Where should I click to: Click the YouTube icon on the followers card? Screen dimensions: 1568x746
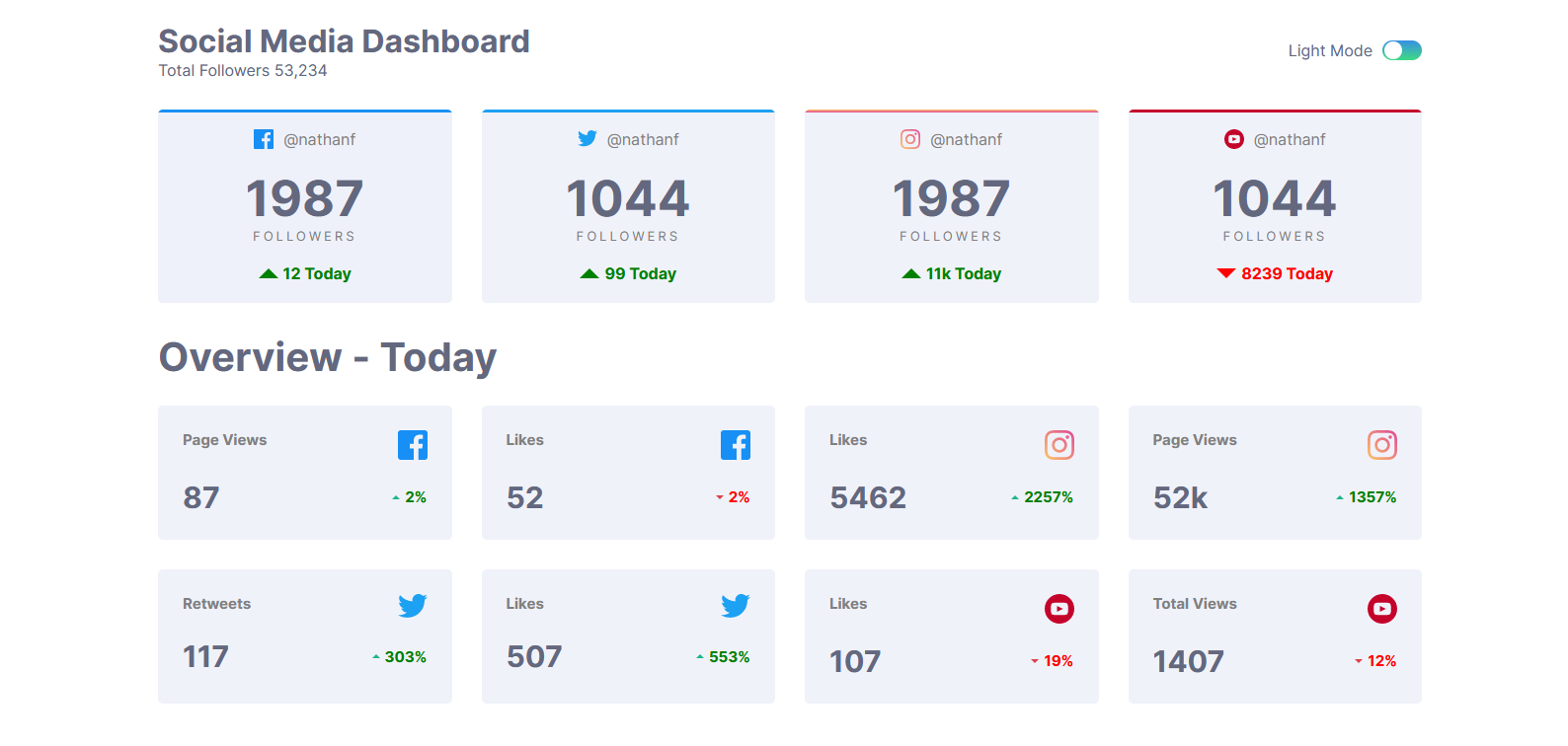1234,139
